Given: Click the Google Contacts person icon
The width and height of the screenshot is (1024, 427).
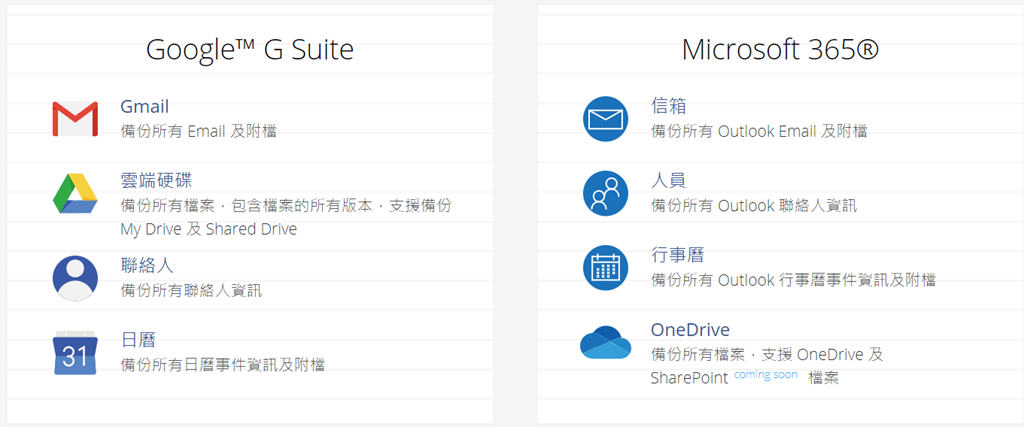Looking at the screenshot, I should point(75,278).
